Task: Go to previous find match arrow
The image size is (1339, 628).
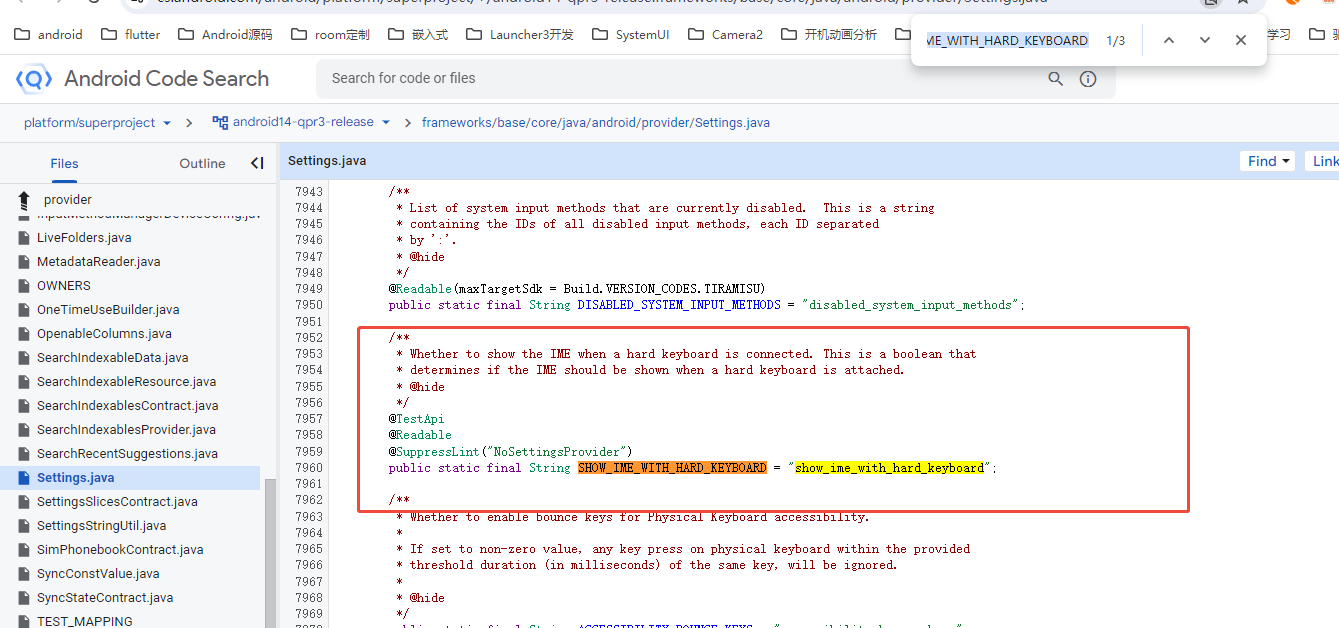Action: pyautogui.click(x=1169, y=40)
